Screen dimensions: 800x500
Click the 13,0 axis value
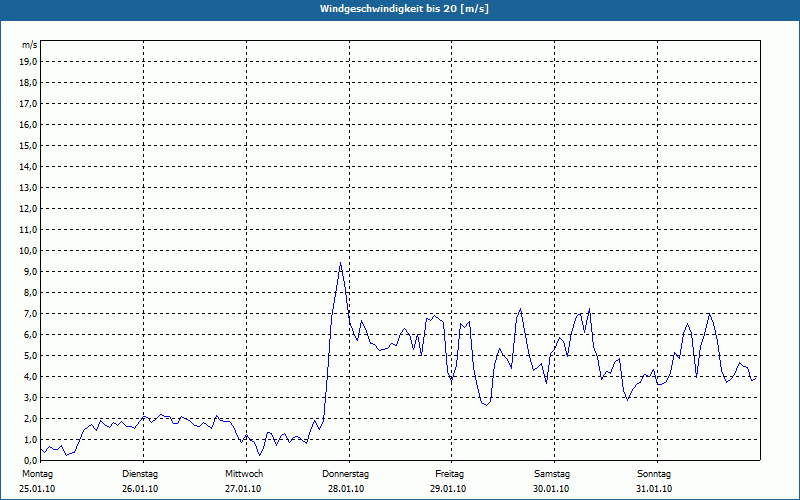pyautogui.click(x=28, y=188)
